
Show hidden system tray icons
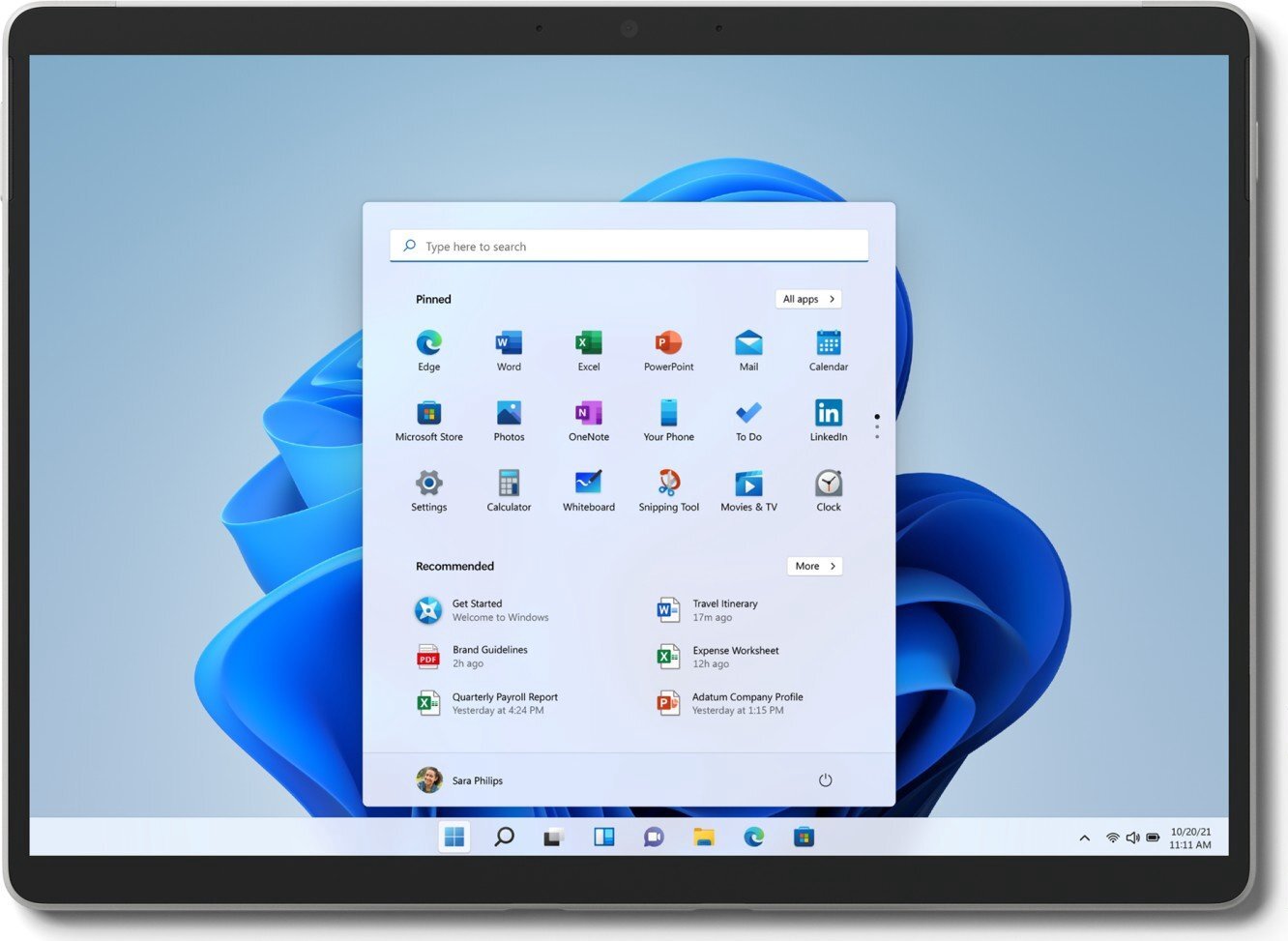(1084, 838)
